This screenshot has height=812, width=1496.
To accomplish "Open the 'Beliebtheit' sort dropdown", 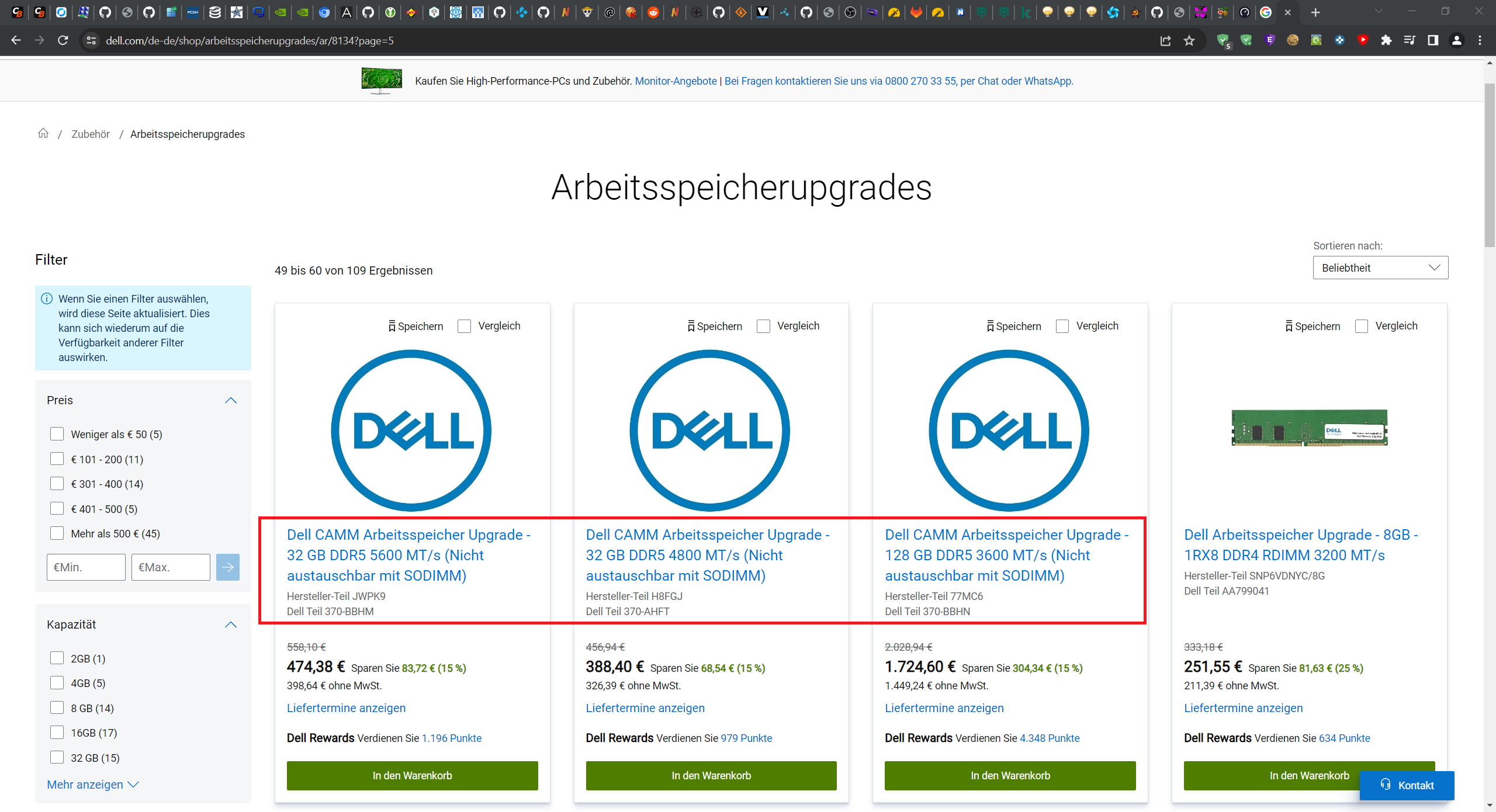I will tap(1380, 268).
